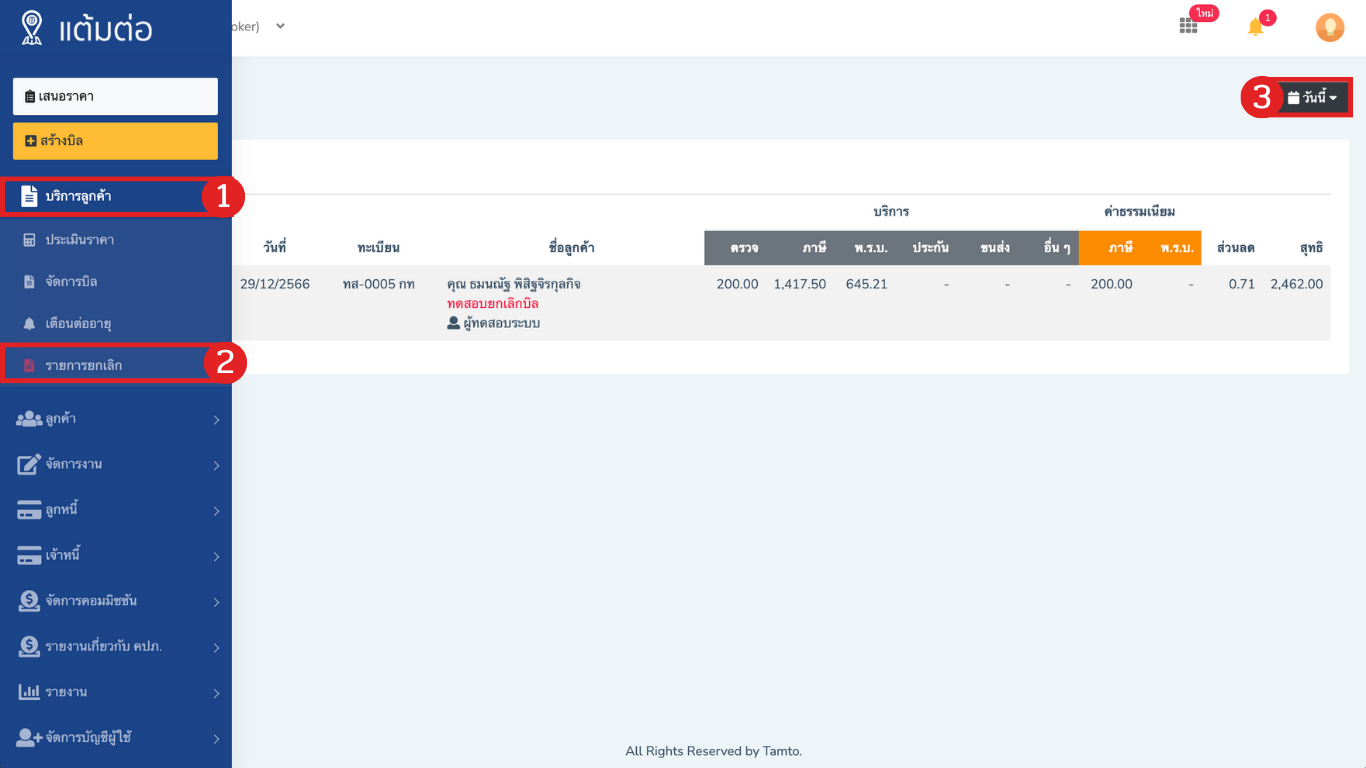This screenshot has width=1366, height=768.
Task: Expand the เจ้าหนี้ menu chevron
Action: pyautogui.click(x=216, y=557)
